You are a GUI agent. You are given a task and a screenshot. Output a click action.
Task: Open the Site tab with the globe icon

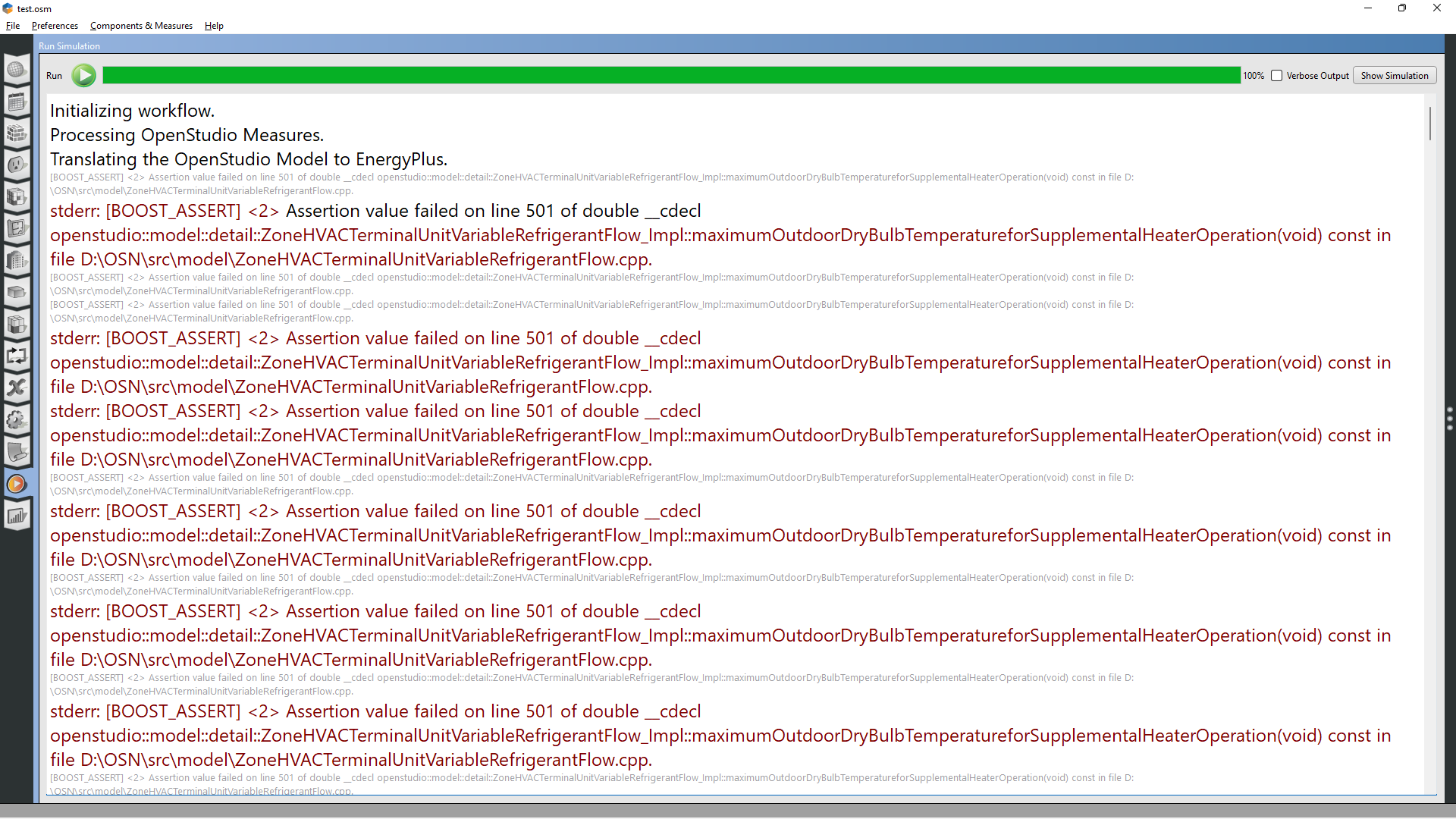pos(16,69)
